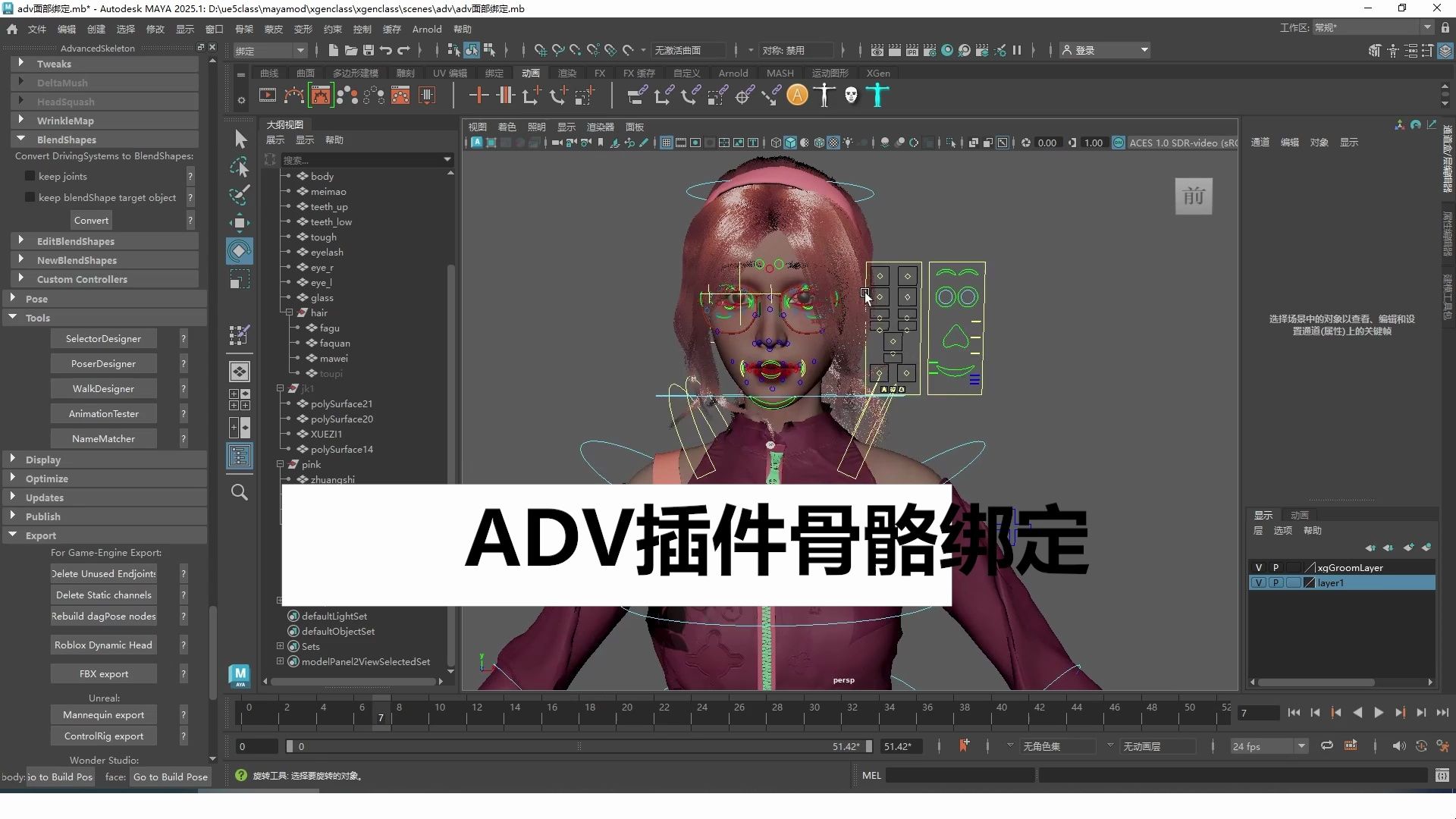
Task: Toggle keep blendShape target object checkbox
Action: tap(30, 197)
